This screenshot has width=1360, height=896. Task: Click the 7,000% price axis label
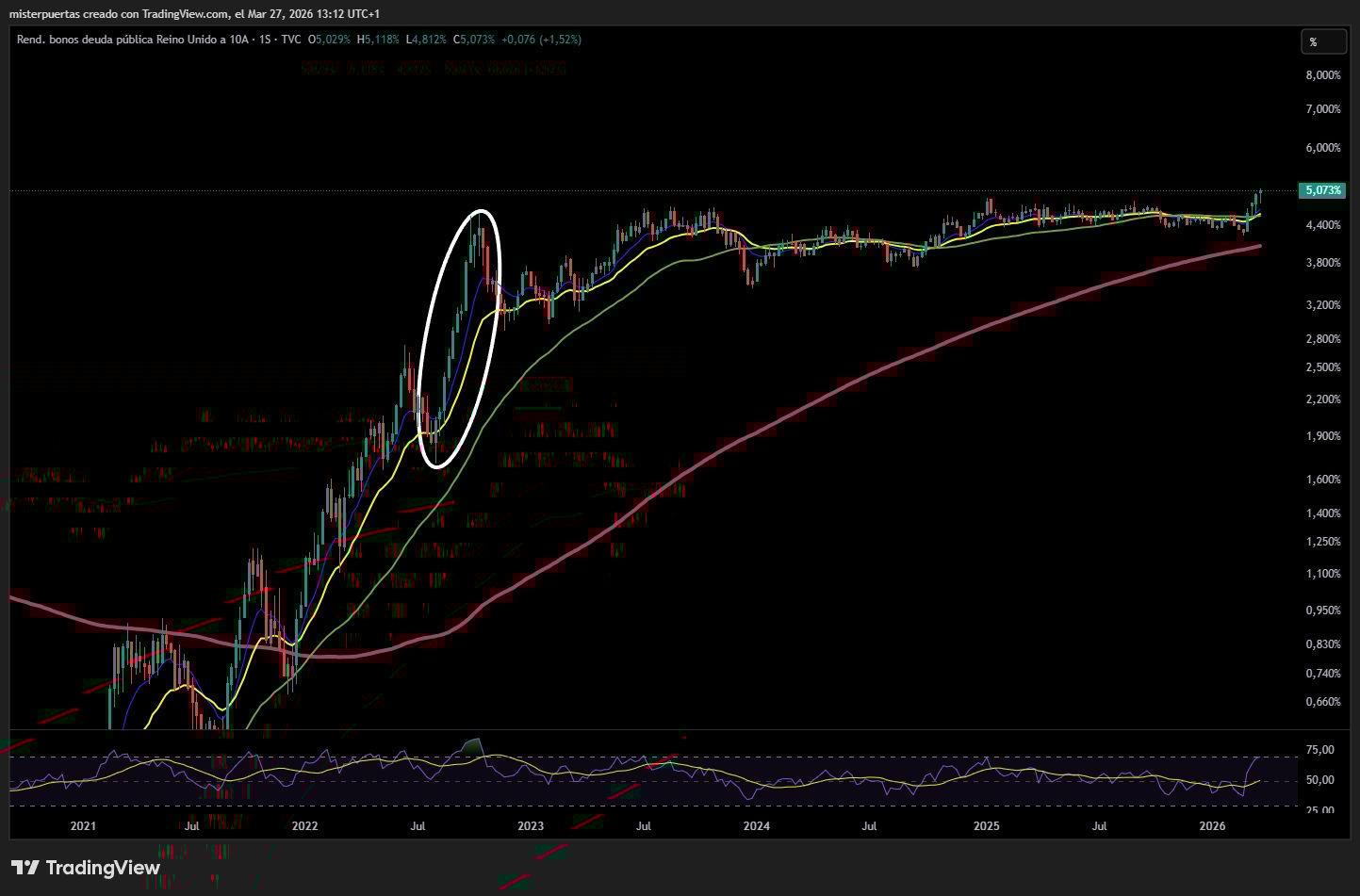tap(1323, 109)
